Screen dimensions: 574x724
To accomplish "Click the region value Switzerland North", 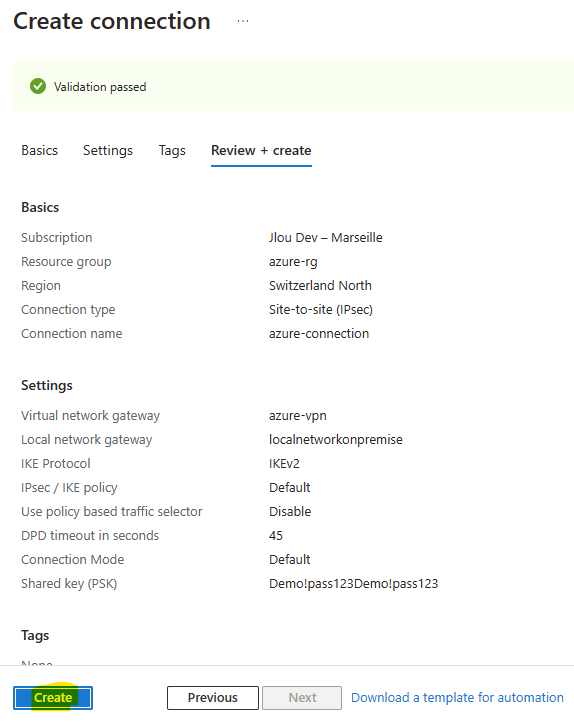I will point(320,285).
